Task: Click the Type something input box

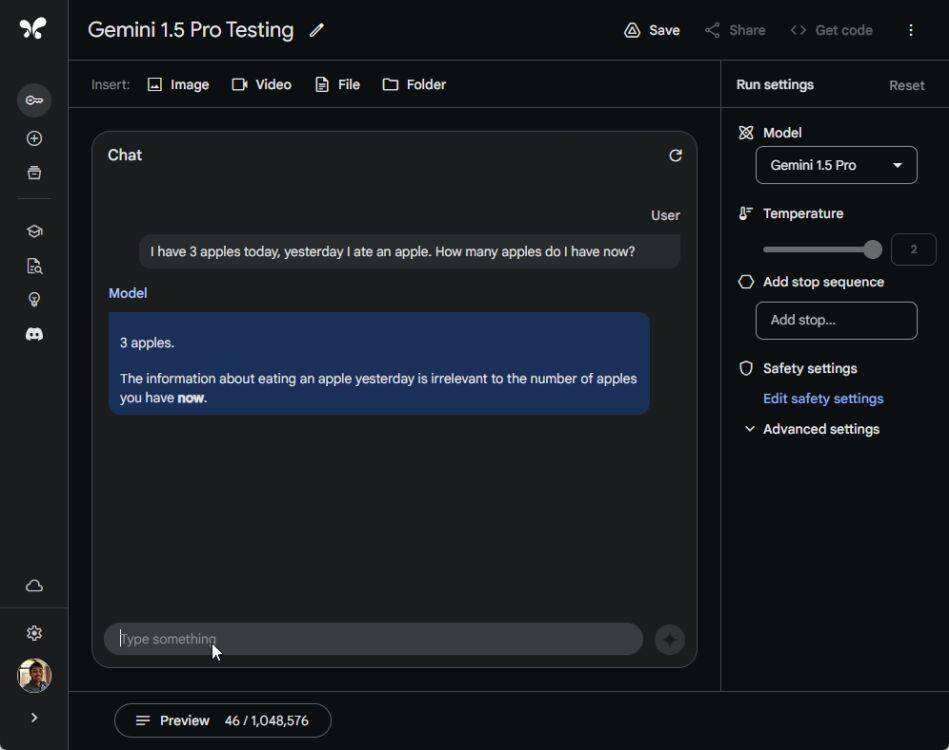Action: [x=373, y=639]
